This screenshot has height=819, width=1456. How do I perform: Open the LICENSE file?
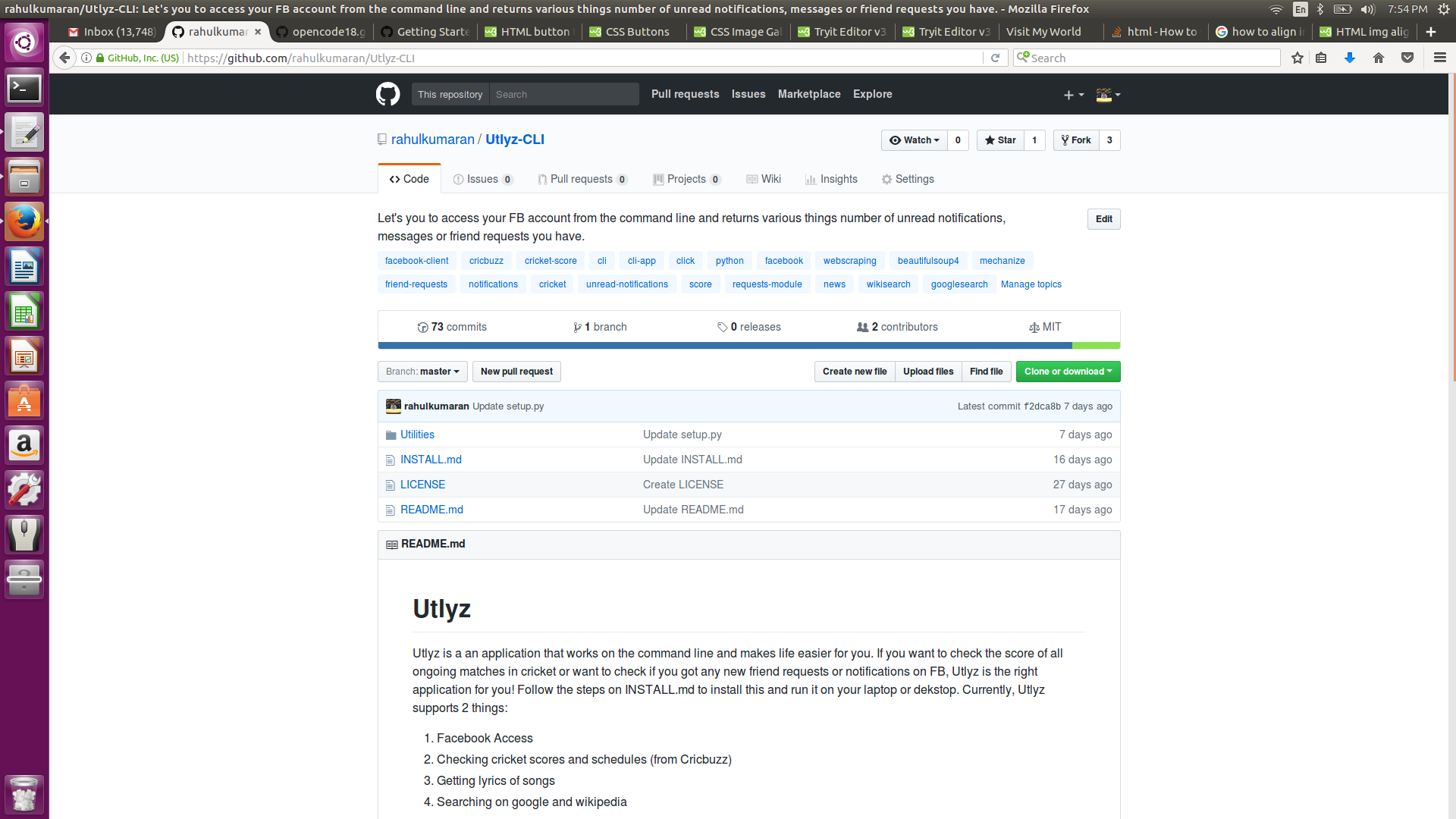(x=422, y=485)
